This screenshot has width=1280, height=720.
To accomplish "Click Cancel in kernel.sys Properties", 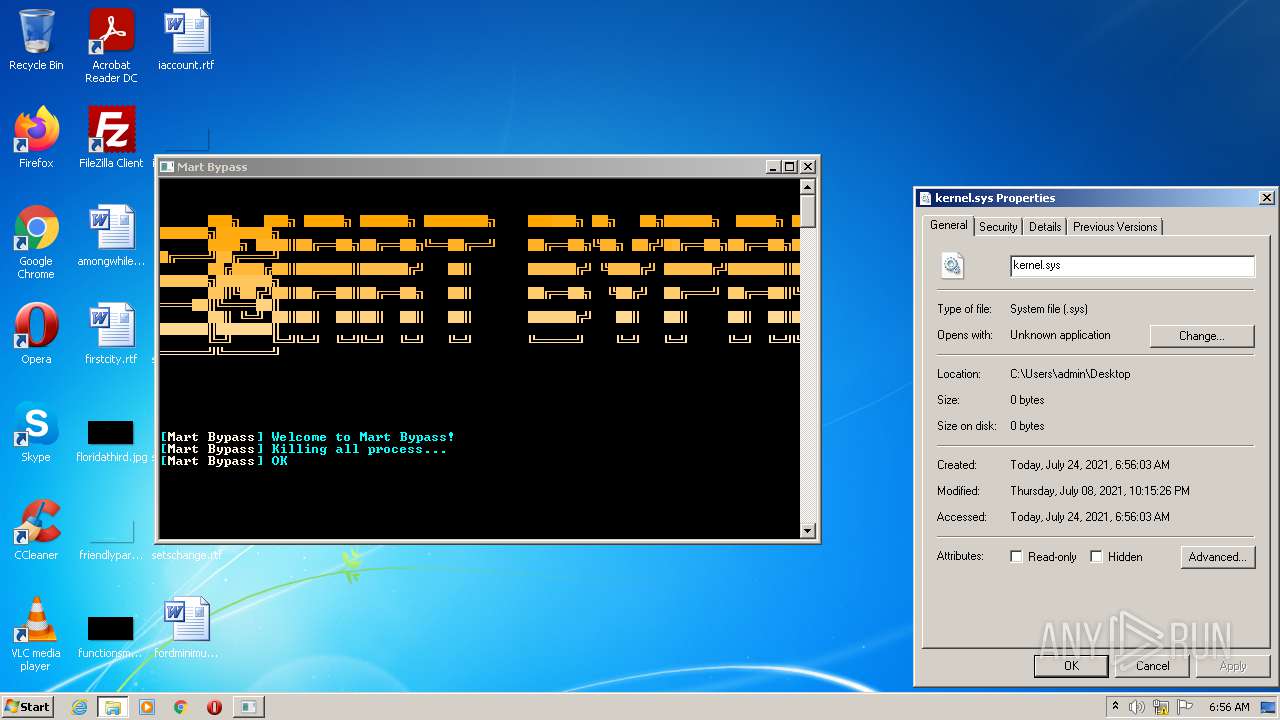I will point(1152,666).
